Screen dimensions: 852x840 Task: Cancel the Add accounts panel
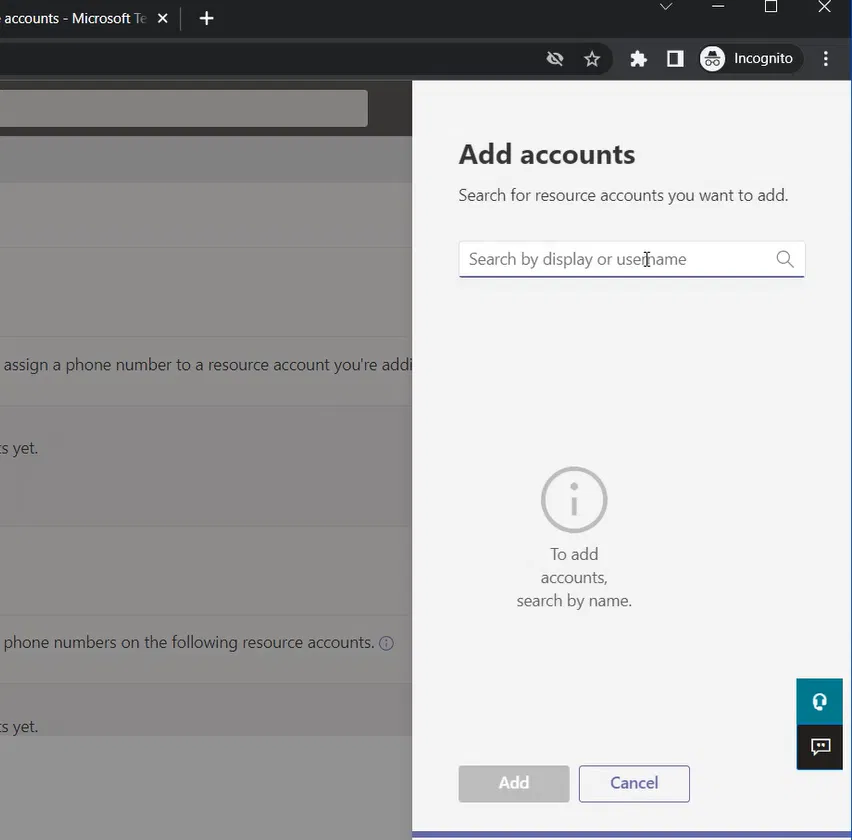tap(634, 783)
